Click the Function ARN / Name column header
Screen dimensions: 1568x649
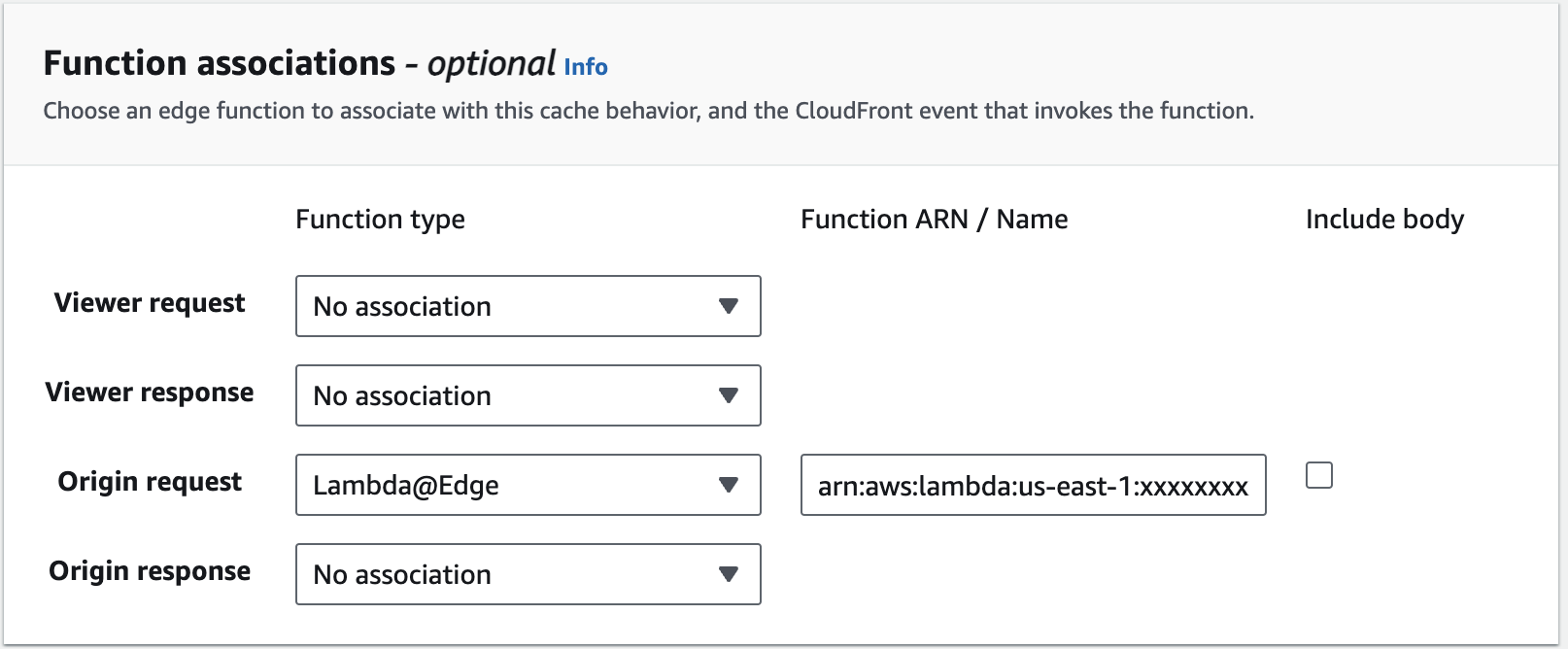click(934, 220)
